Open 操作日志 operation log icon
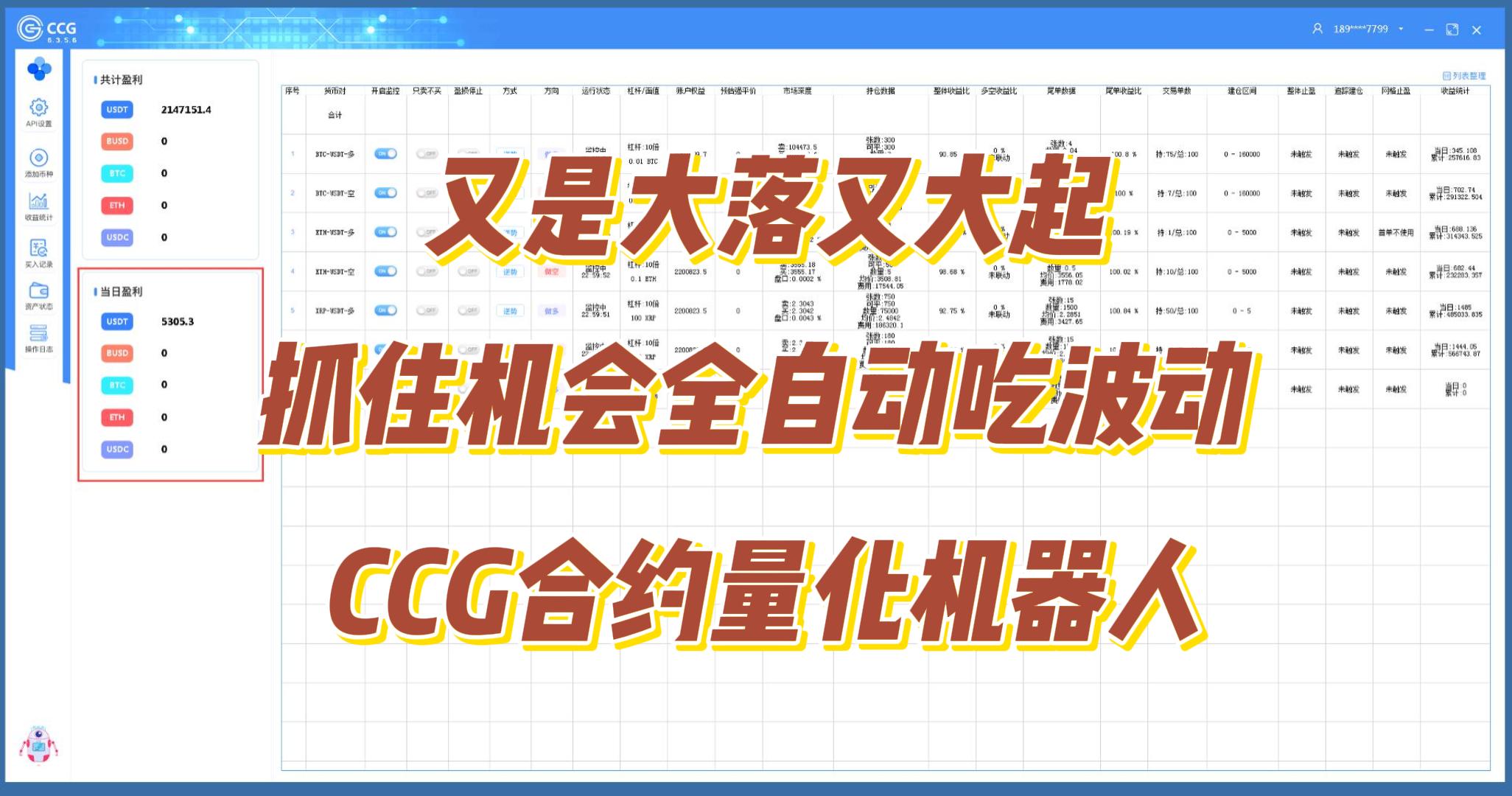Screen dimensions: 1512x796 [x=38, y=337]
